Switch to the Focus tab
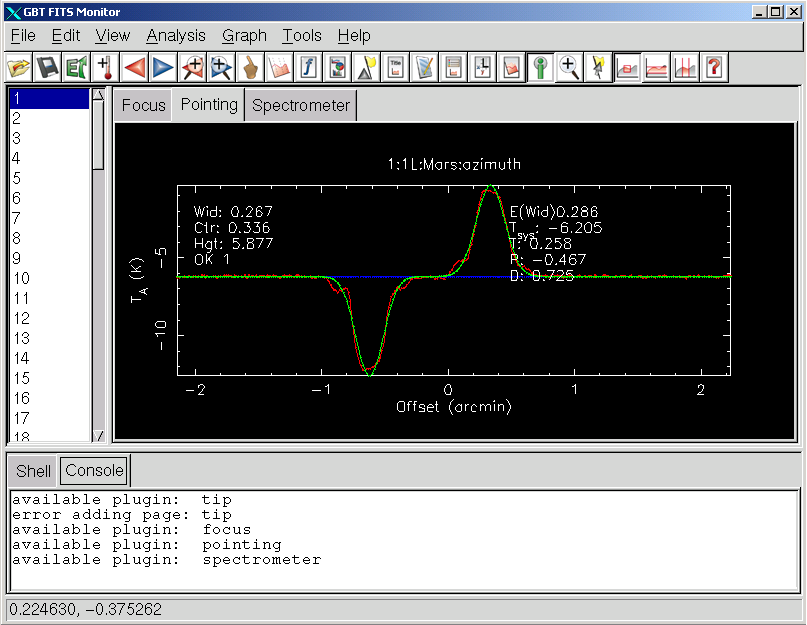 point(143,105)
